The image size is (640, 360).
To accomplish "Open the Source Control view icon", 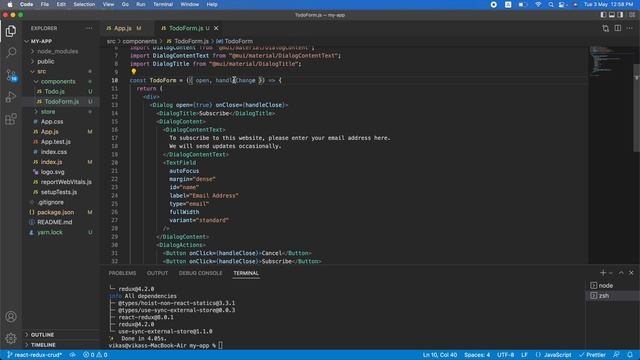I will point(11,75).
